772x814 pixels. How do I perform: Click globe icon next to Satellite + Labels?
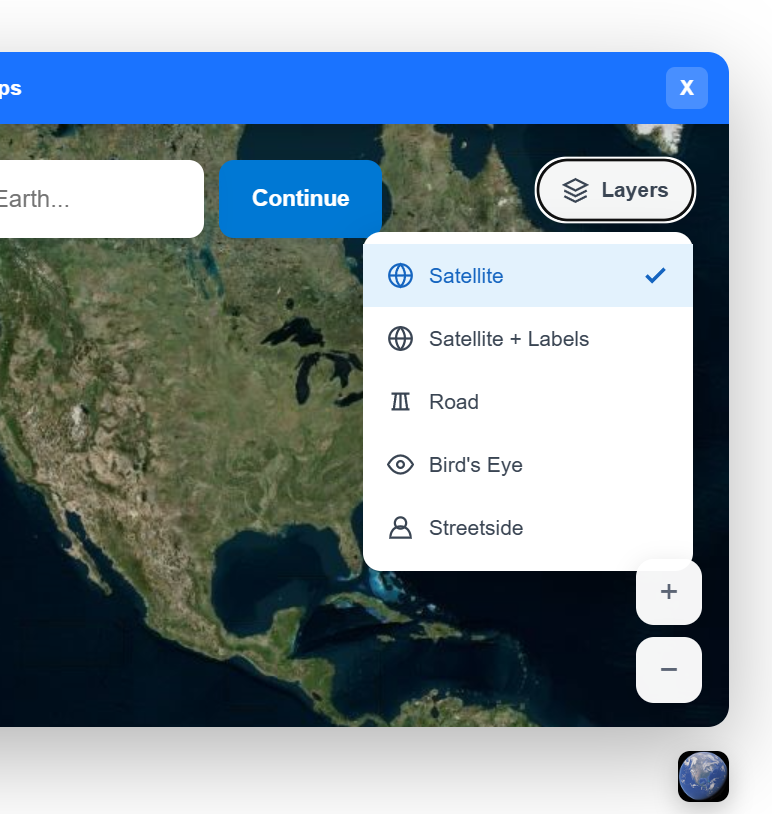[x=400, y=338]
